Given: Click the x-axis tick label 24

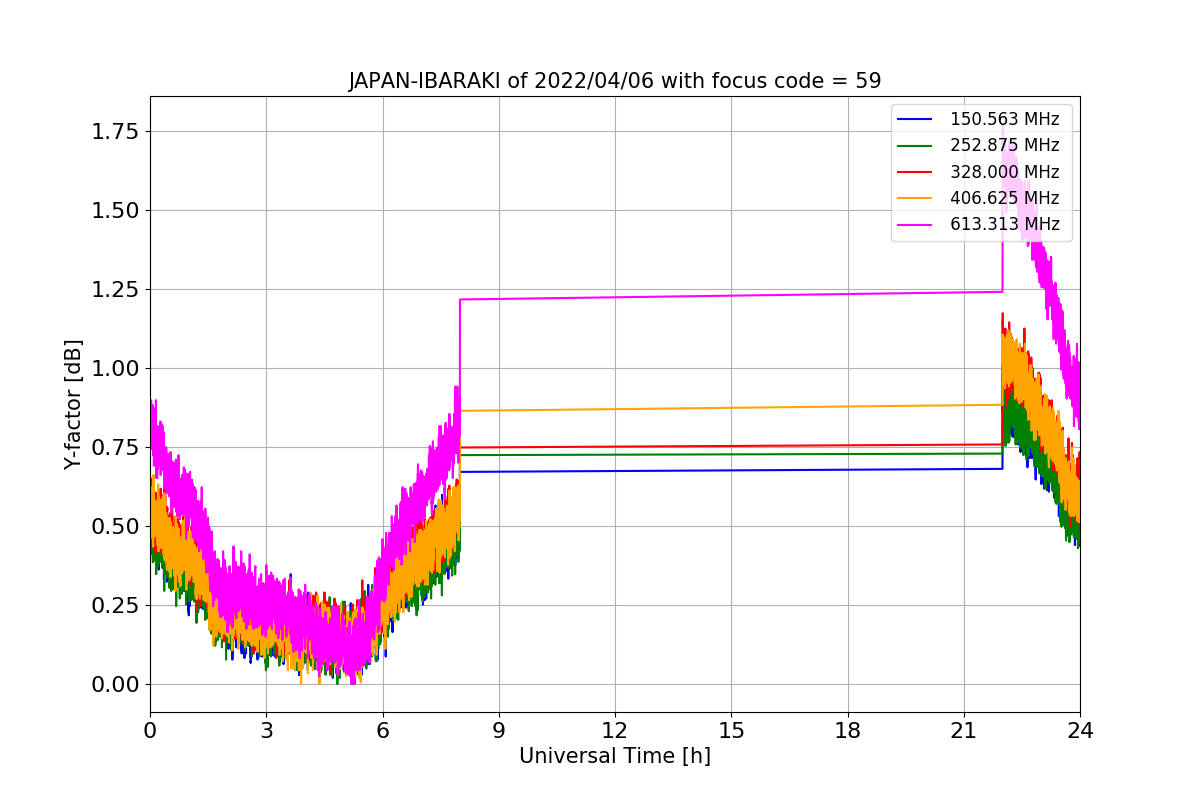Looking at the screenshot, I should (1080, 731).
